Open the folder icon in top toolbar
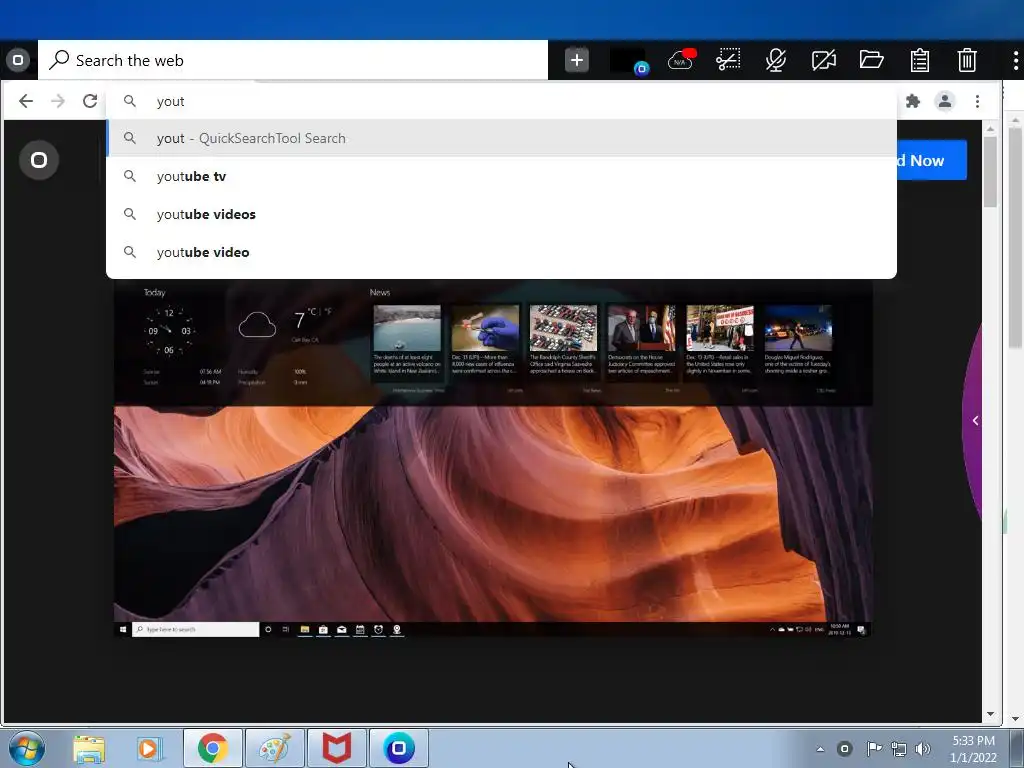1024x768 pixels. [871, 60]
